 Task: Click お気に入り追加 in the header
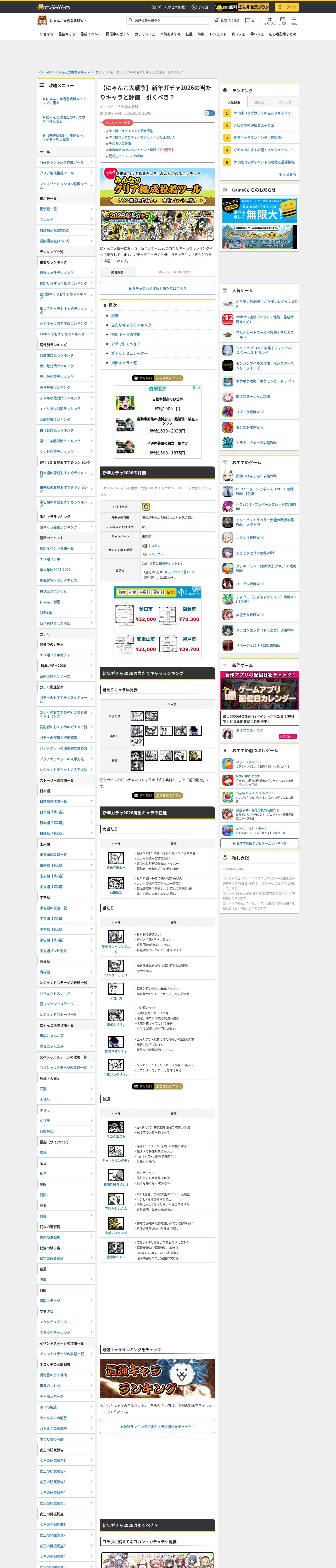(x=227, y=20)
